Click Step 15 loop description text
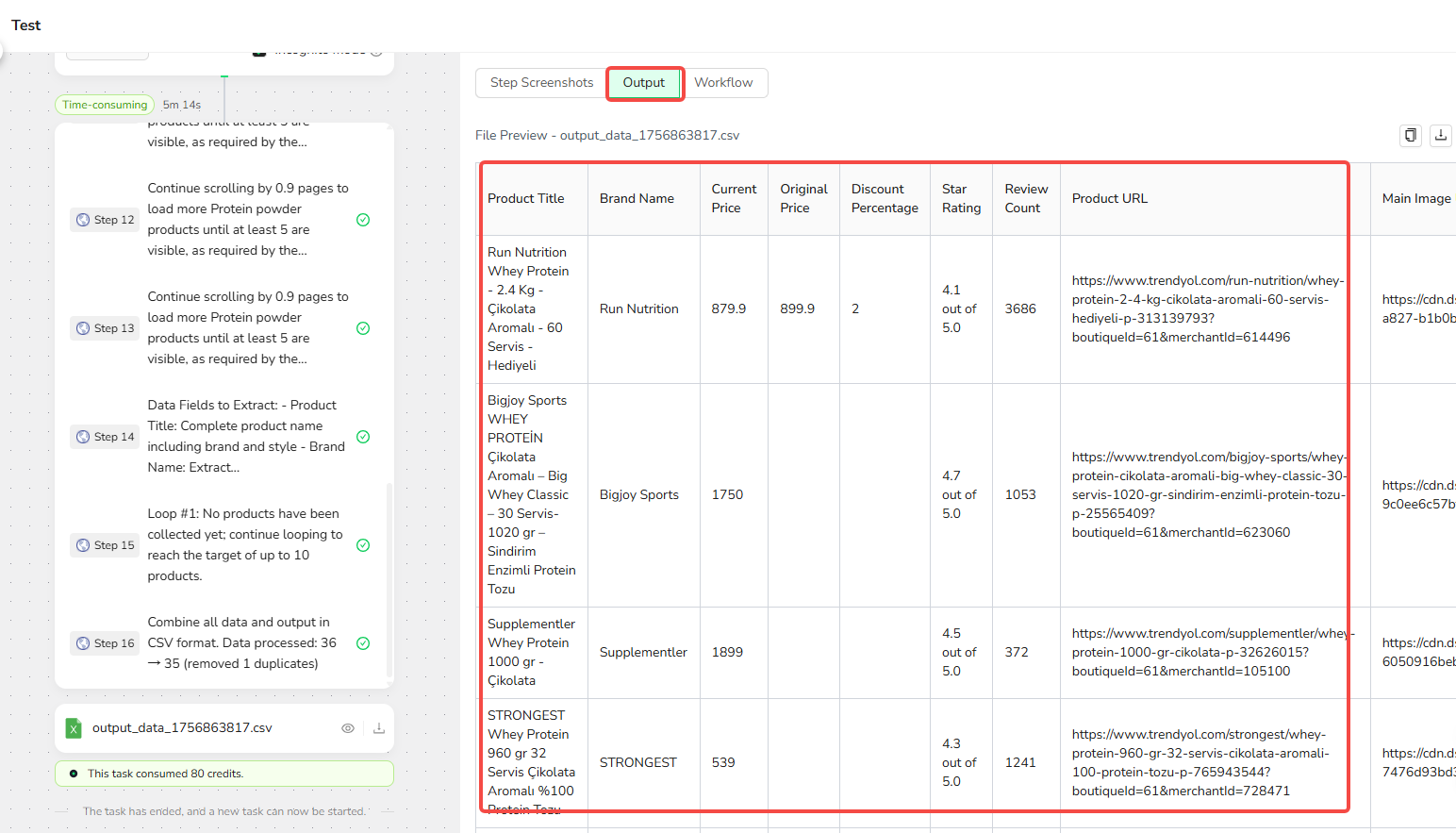Viewport: 1456px width, 833px height. (245, 545)
